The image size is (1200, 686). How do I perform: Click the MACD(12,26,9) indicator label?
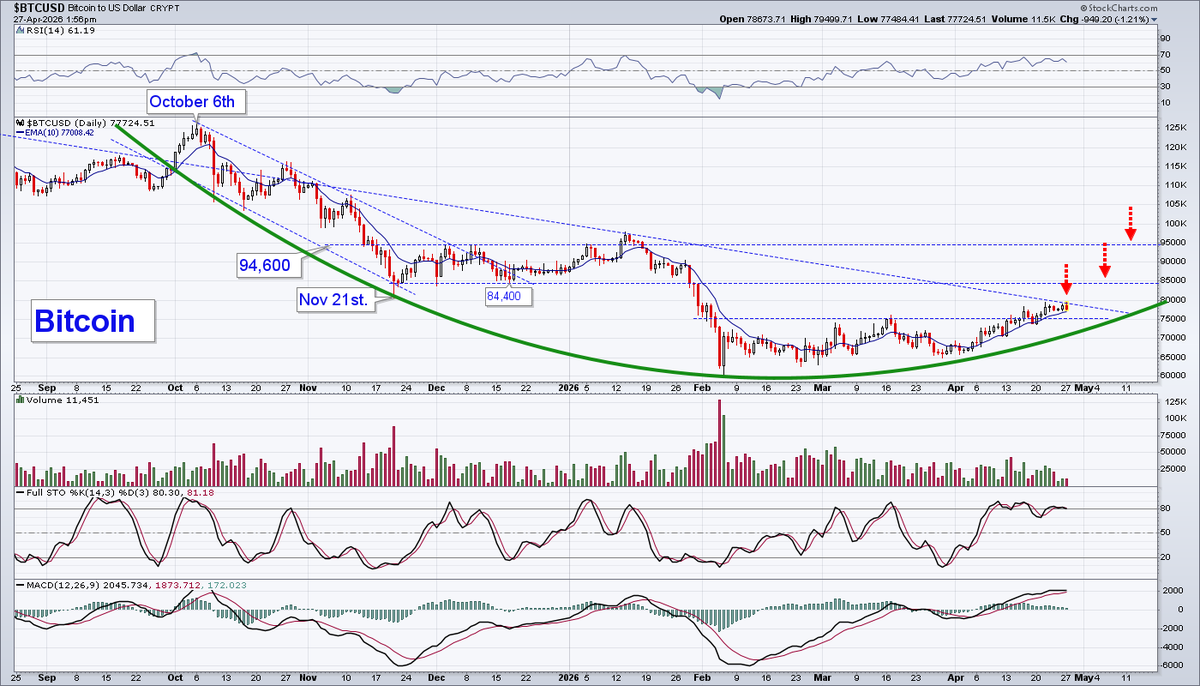point(62,583)
